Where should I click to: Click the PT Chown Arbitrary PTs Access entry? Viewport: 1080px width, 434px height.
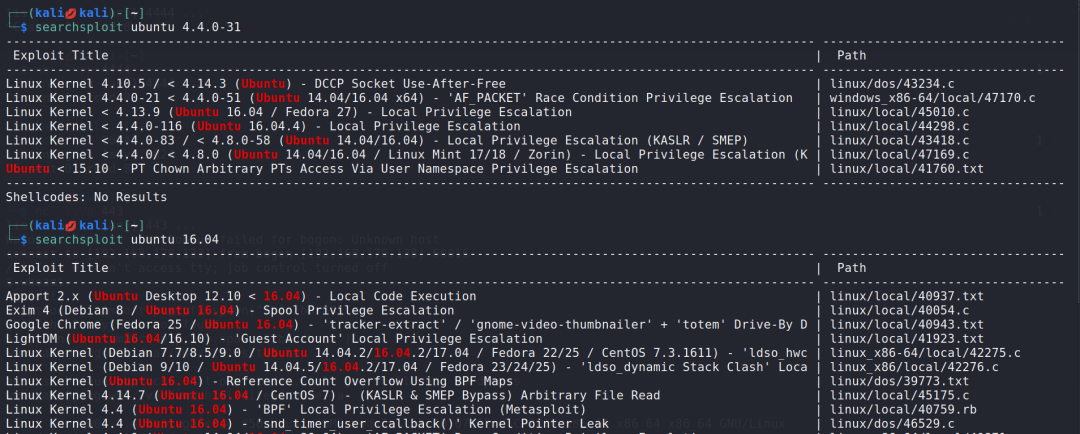pos(322,169)
